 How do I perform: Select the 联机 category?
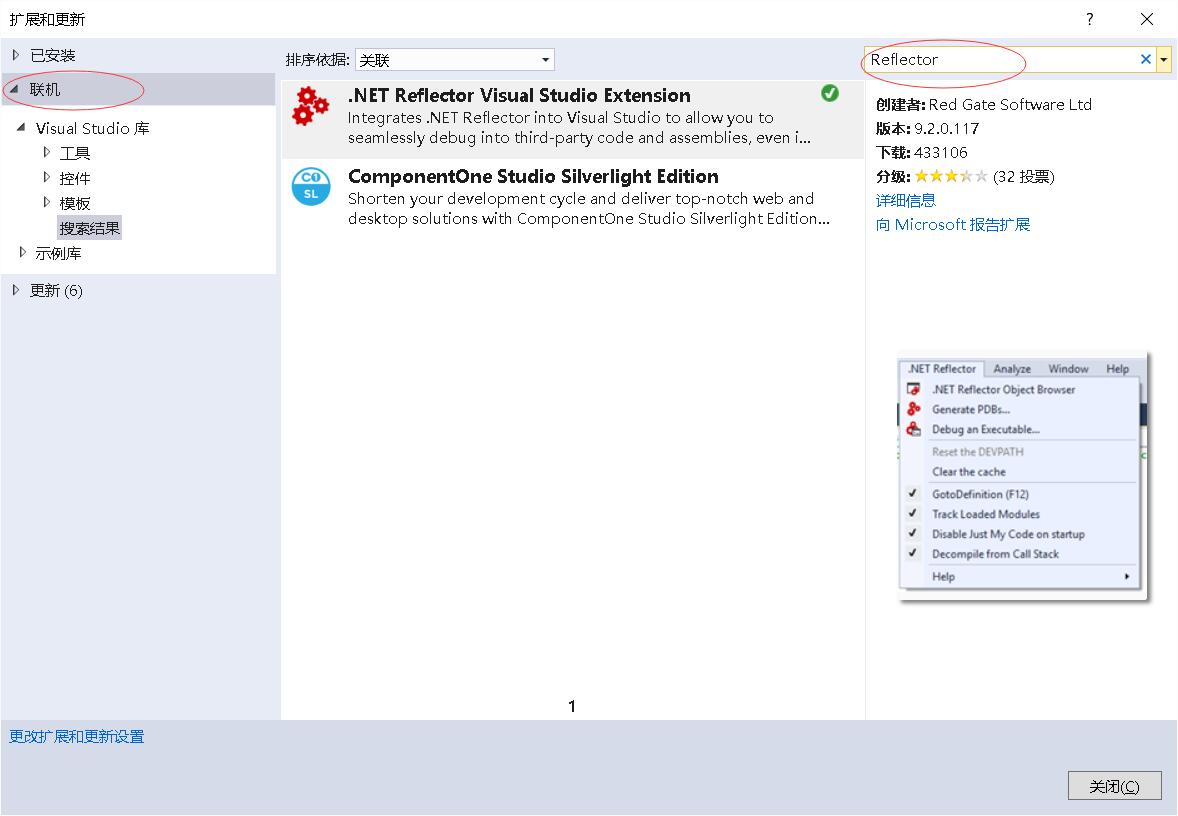(44, 89)
